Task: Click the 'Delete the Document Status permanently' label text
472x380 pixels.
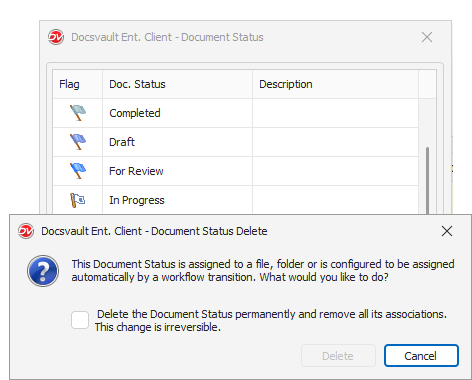Action: 271,320
